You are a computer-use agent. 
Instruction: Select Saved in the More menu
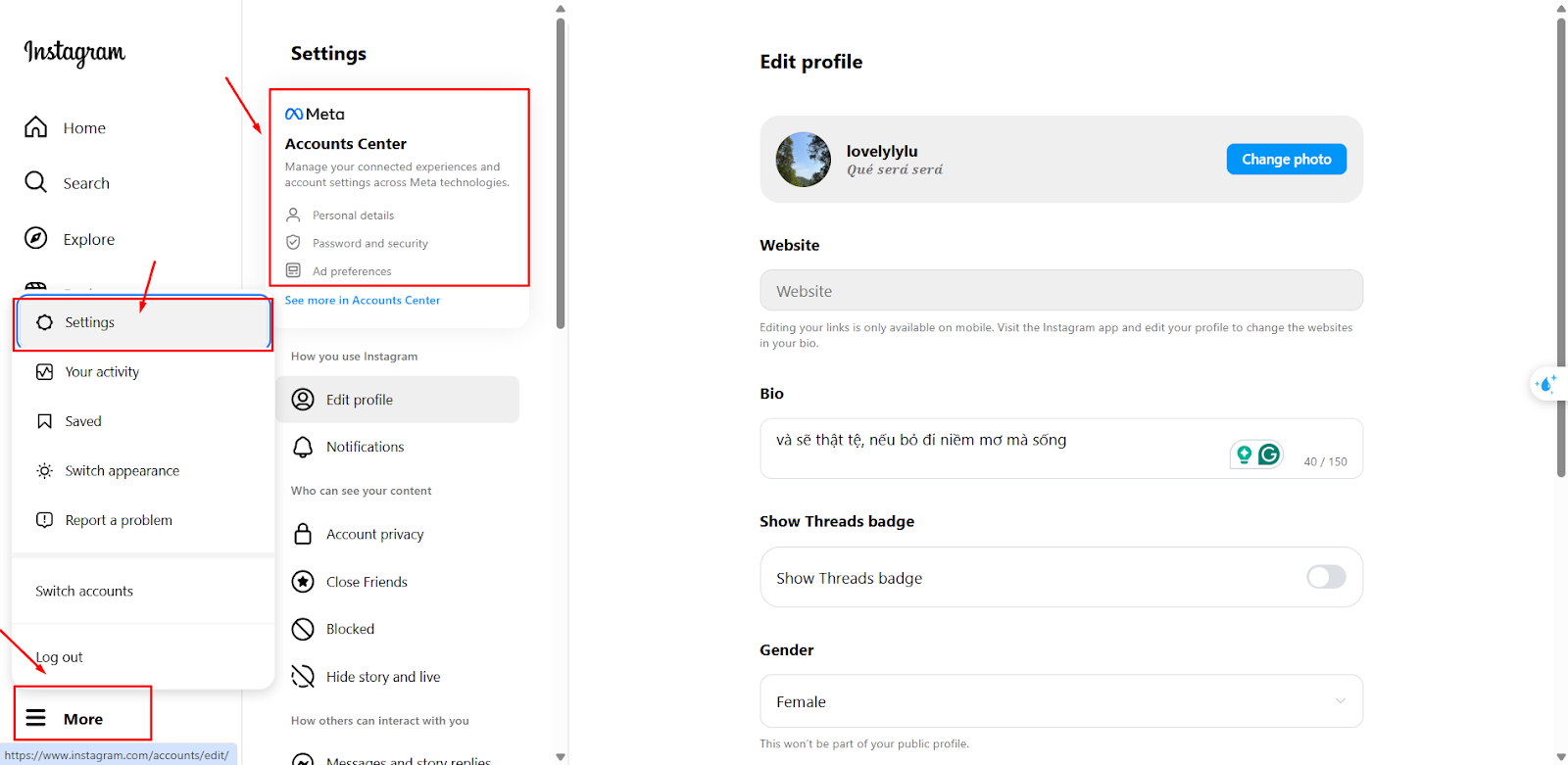[x=143, y=421]
